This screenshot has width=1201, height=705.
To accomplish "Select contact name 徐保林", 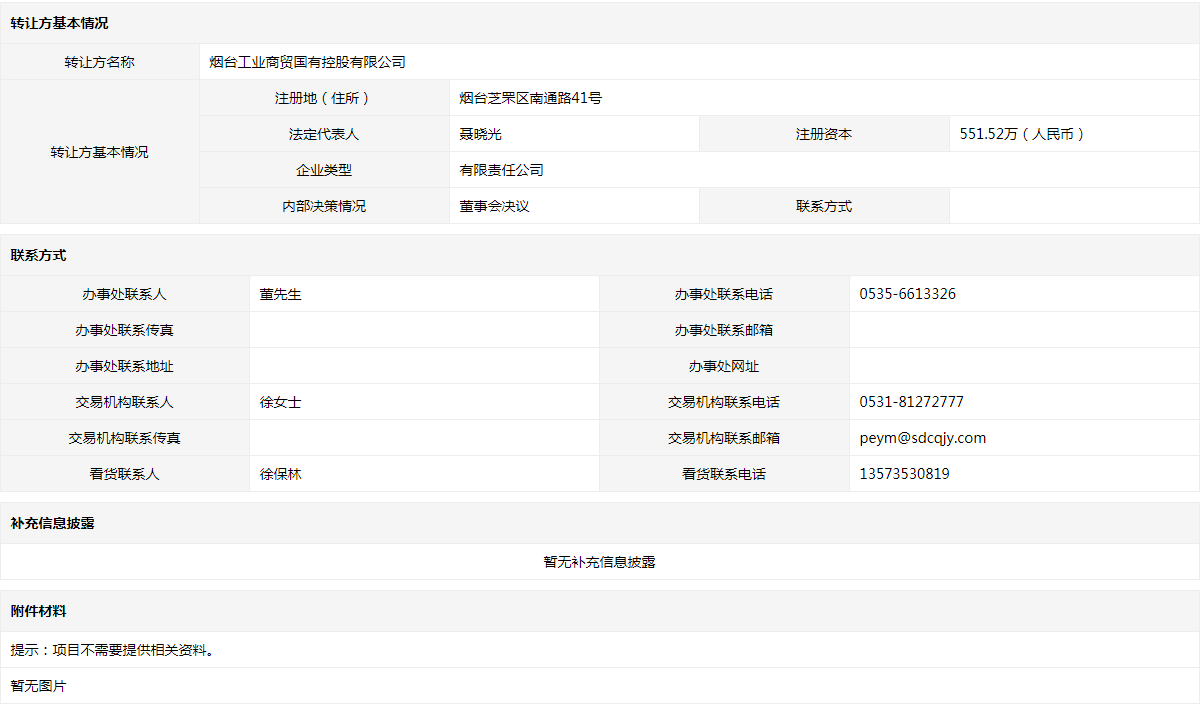I will click(x=281, y=474).
